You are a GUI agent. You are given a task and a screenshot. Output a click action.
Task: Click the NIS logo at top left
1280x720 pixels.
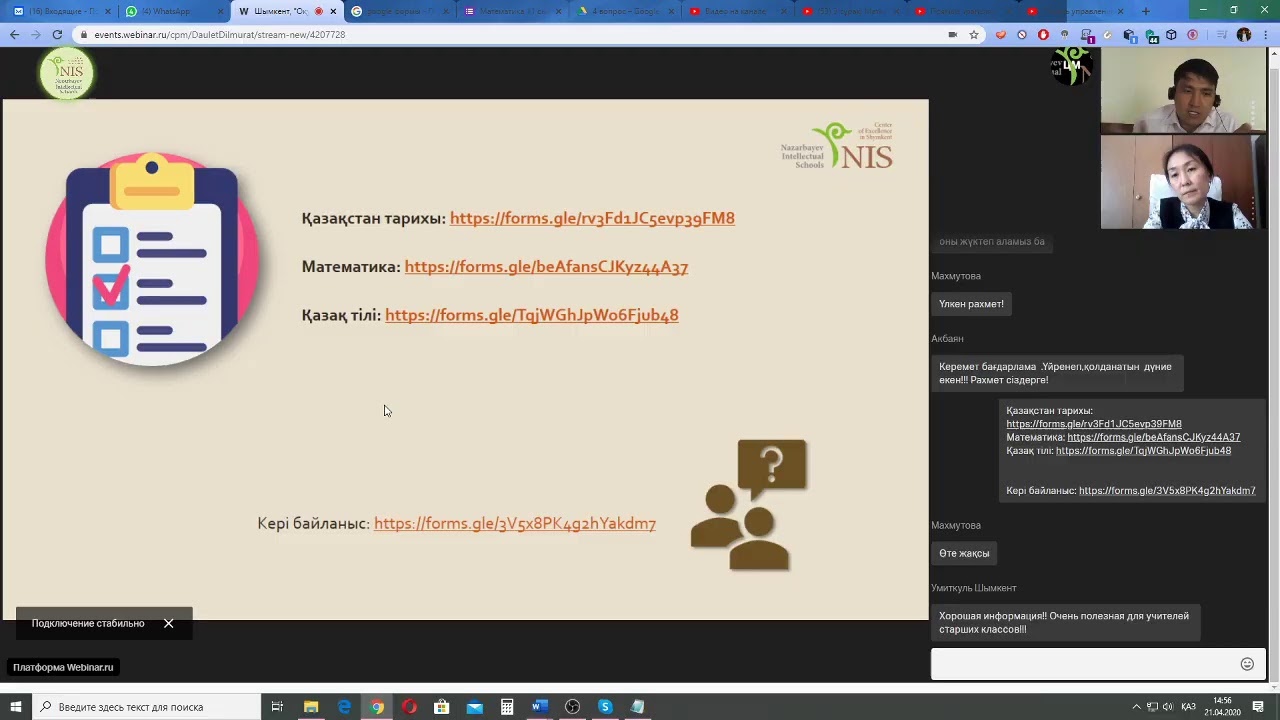(67, 73)
